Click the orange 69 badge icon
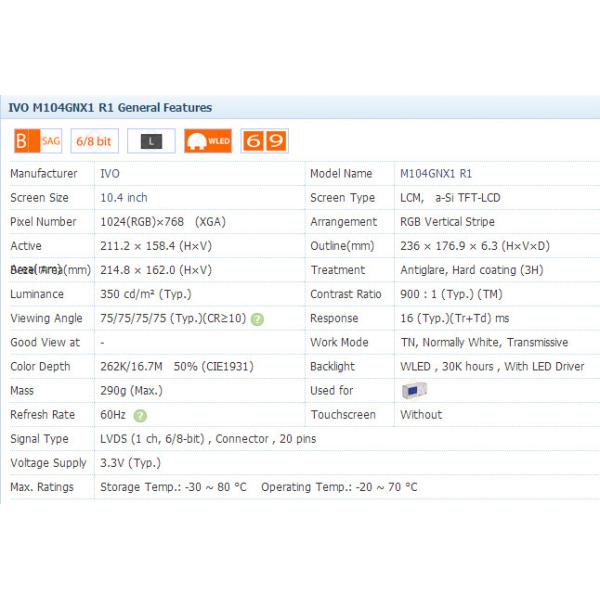The image size is (600, 600). point(264,141)
